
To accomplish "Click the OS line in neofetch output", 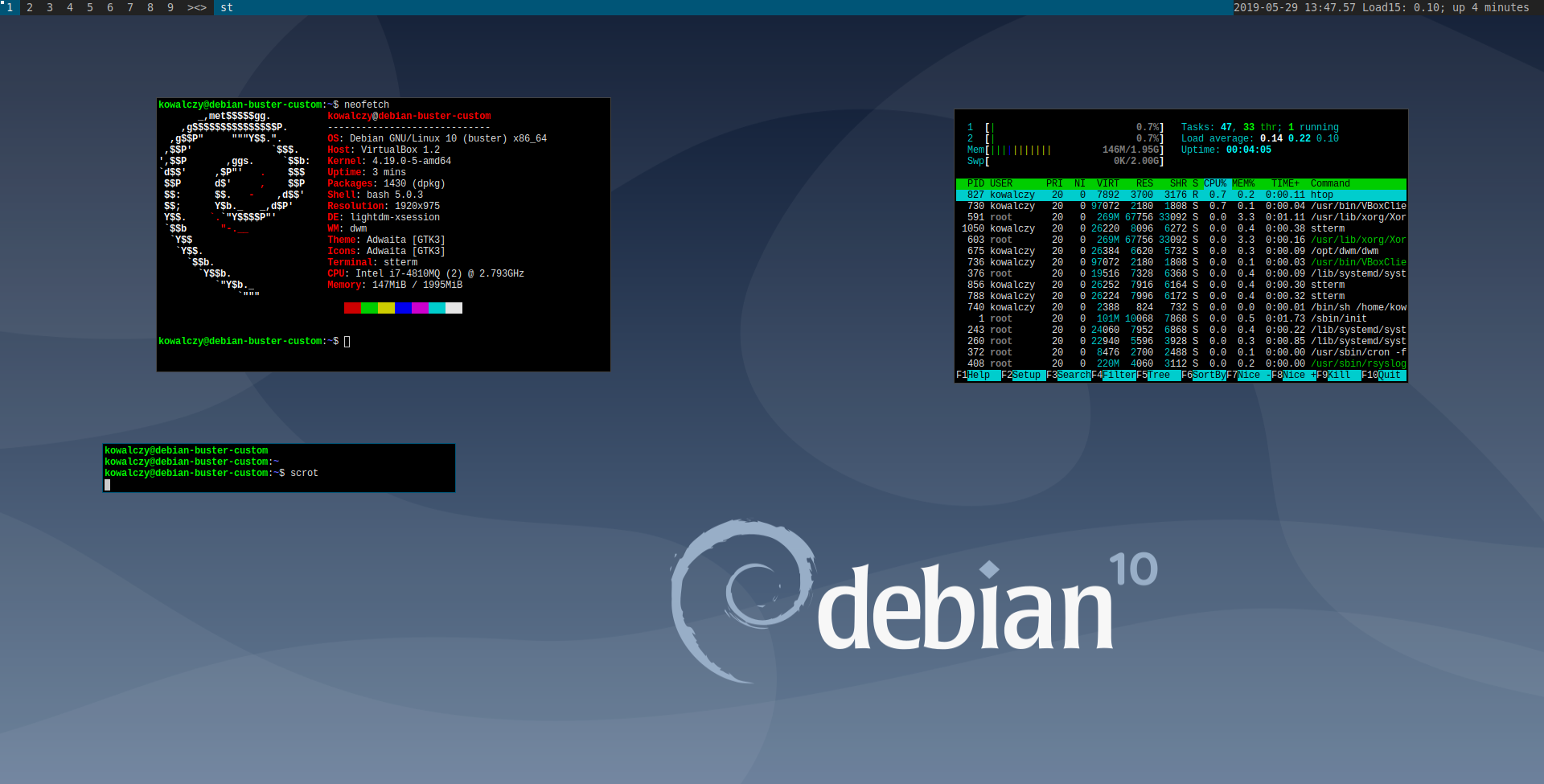I will pos(437,139).
